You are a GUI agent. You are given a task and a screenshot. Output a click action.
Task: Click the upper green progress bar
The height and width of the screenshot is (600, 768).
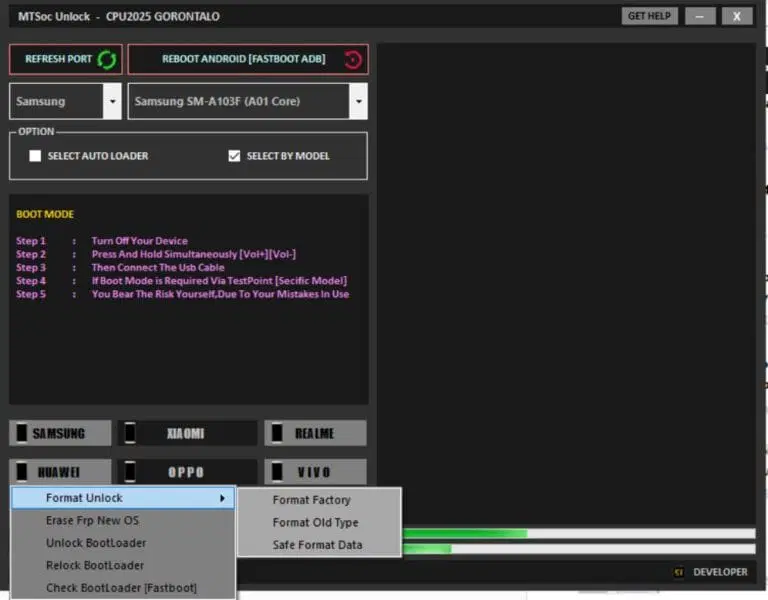click(579, 533)
